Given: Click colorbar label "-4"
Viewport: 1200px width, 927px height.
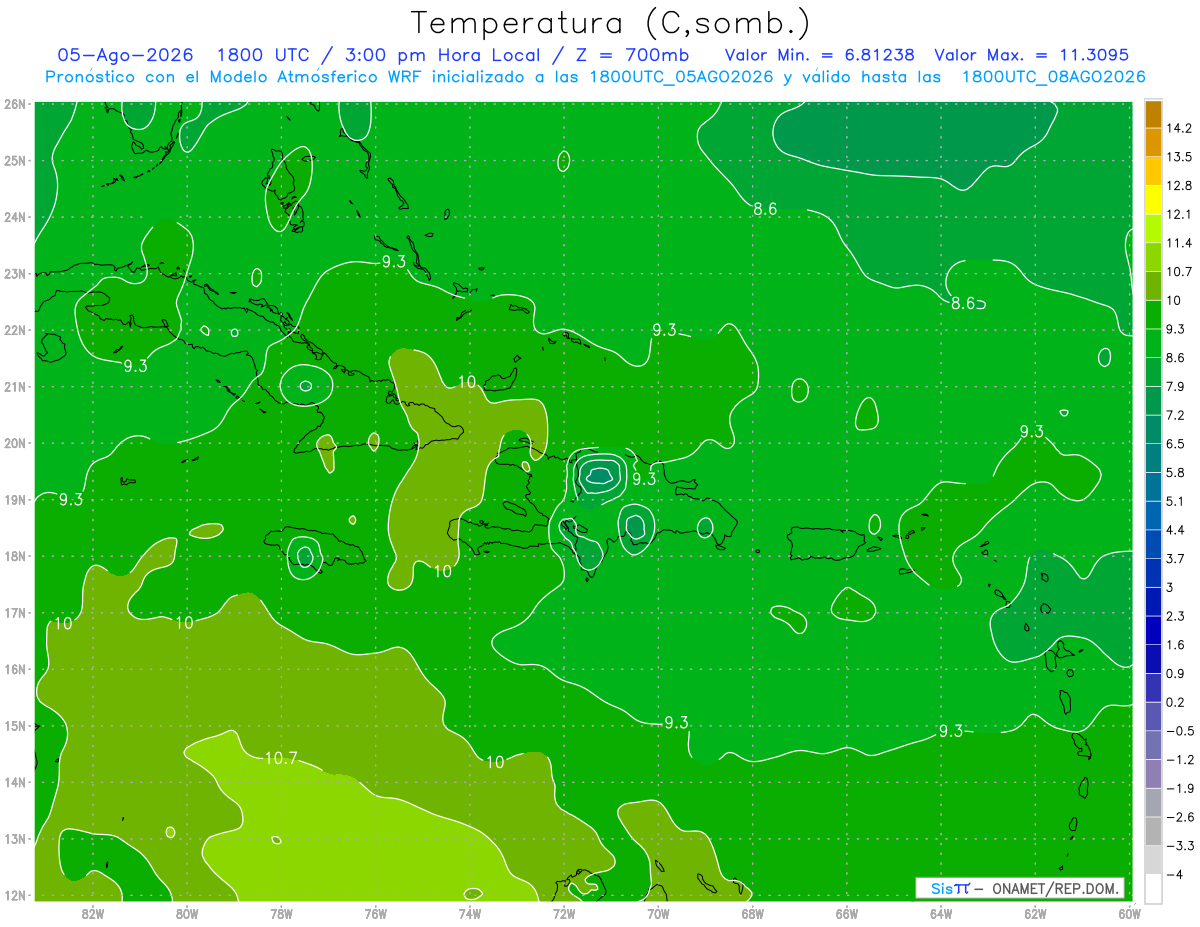Looking at the screenshot, I should 1174,874.
